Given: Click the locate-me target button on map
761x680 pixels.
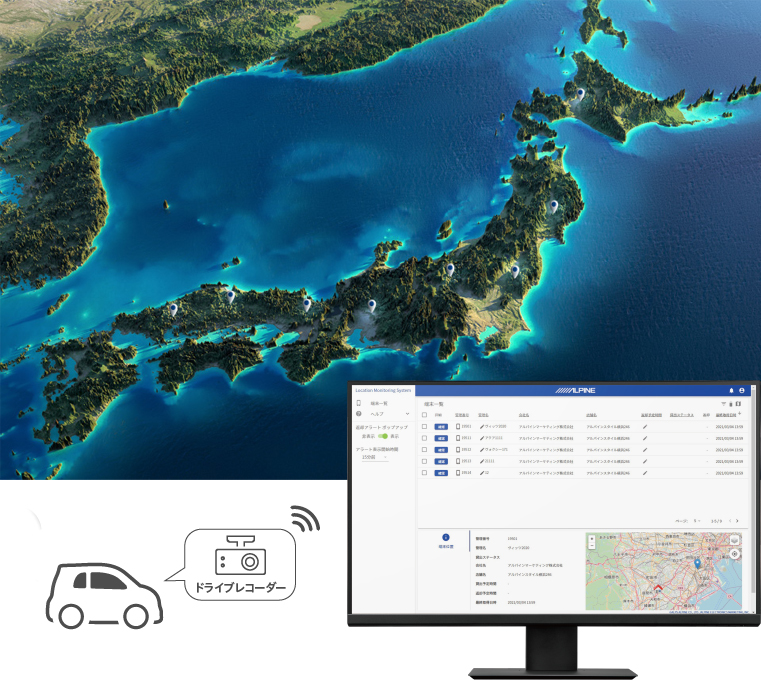Looking at the screenshot, I should coord(735,554).
